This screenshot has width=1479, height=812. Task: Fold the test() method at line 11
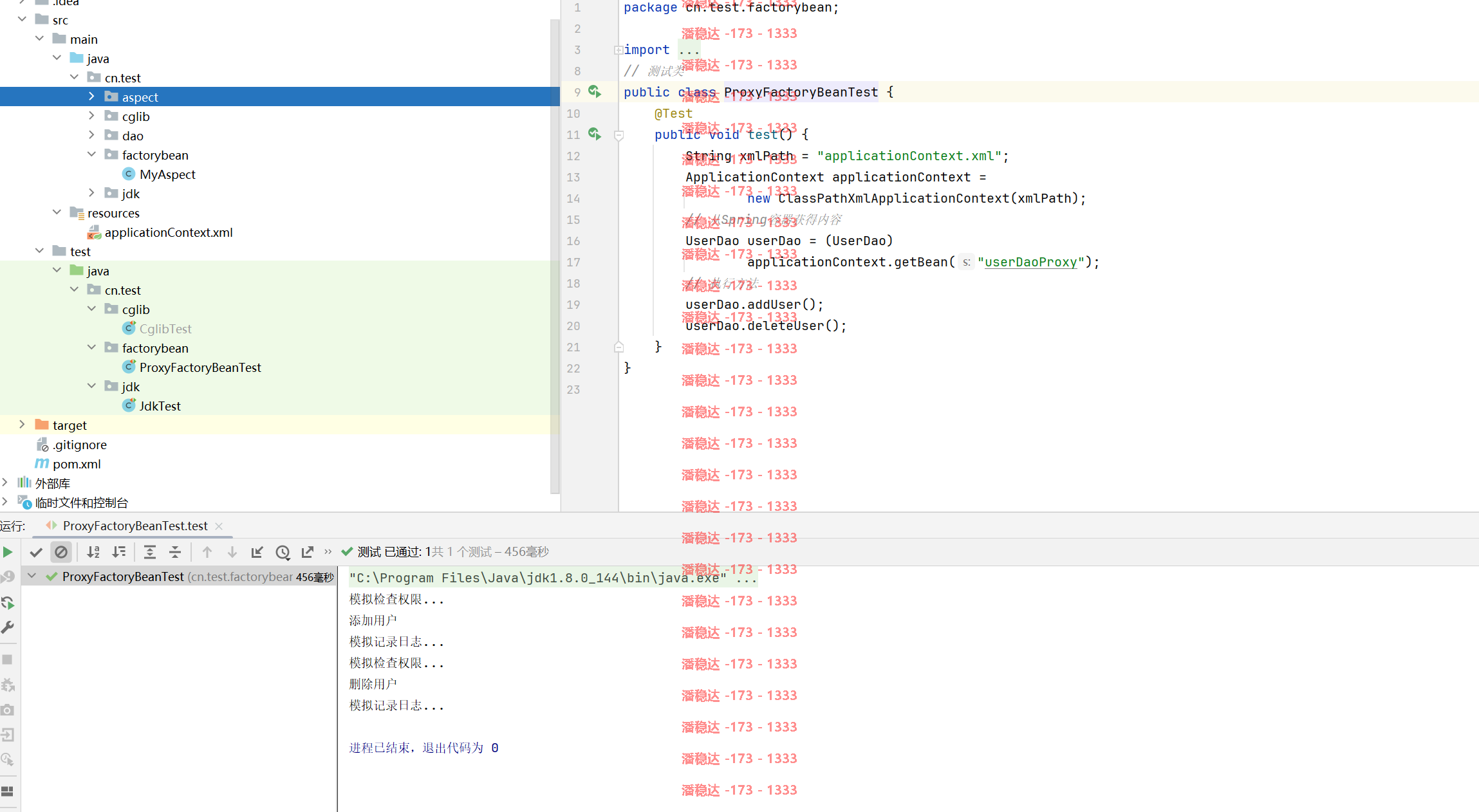point(619,135)
